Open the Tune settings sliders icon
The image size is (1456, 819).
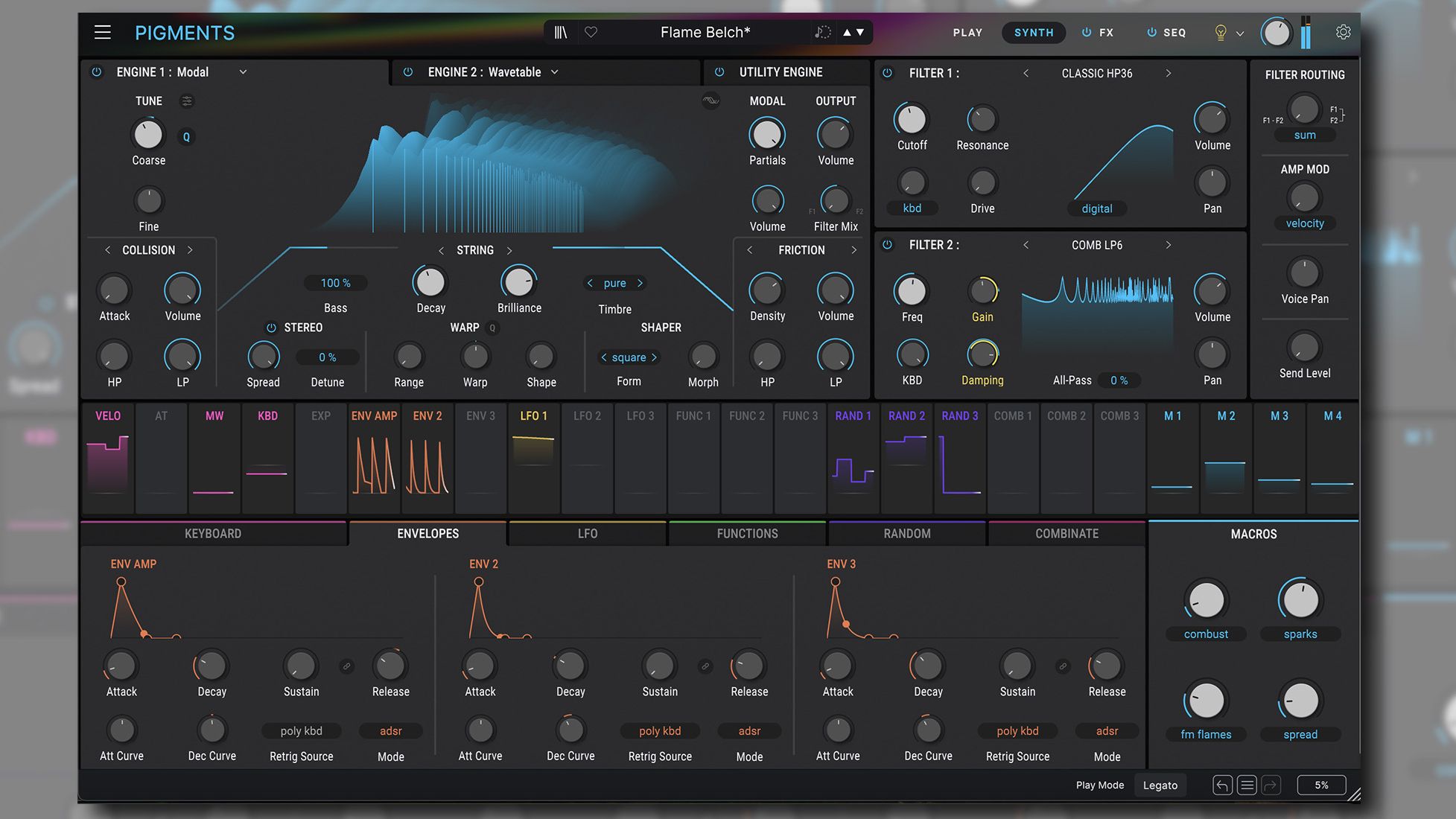186,101
